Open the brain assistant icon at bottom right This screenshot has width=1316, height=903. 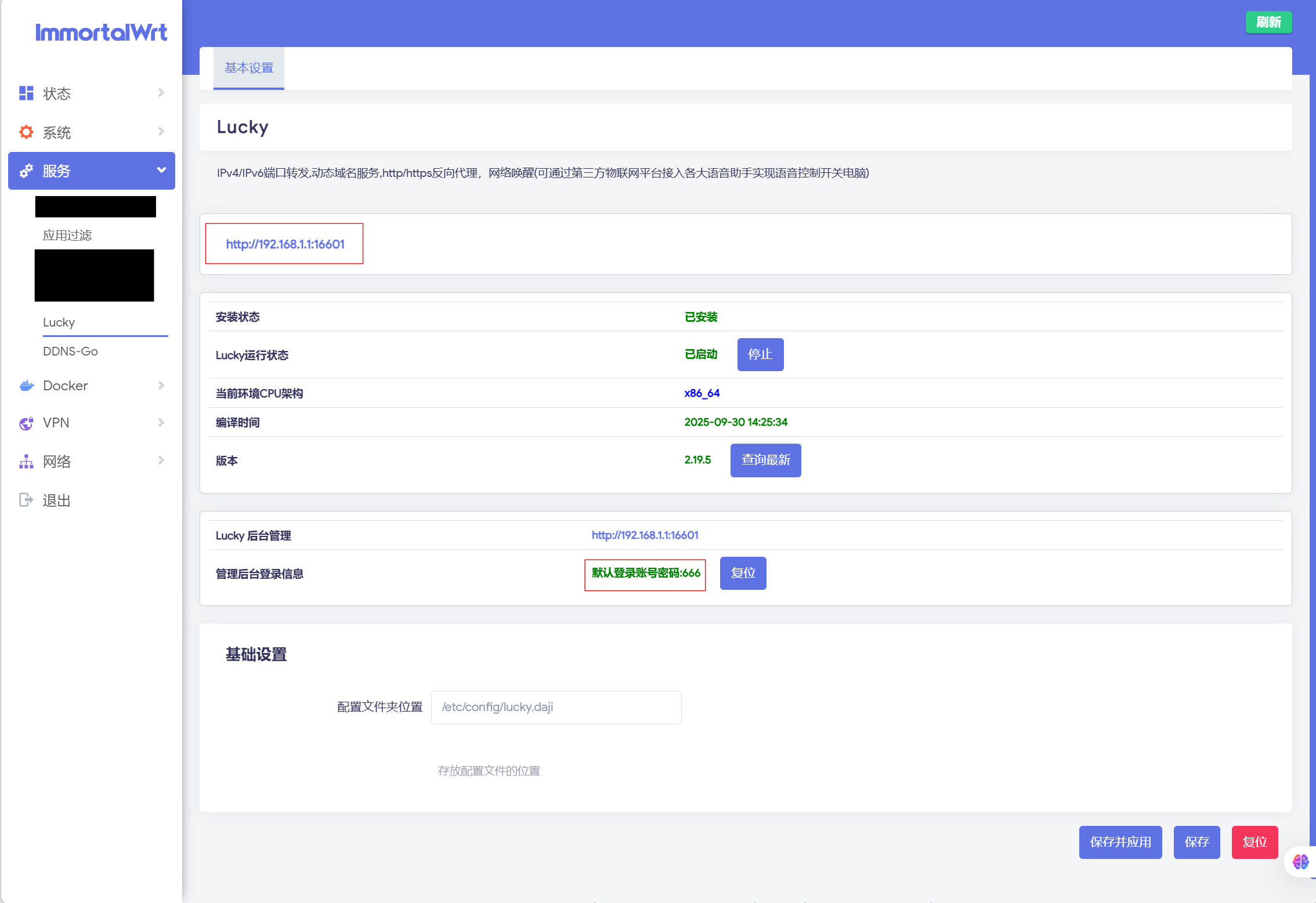click(x=1301, y=862)
